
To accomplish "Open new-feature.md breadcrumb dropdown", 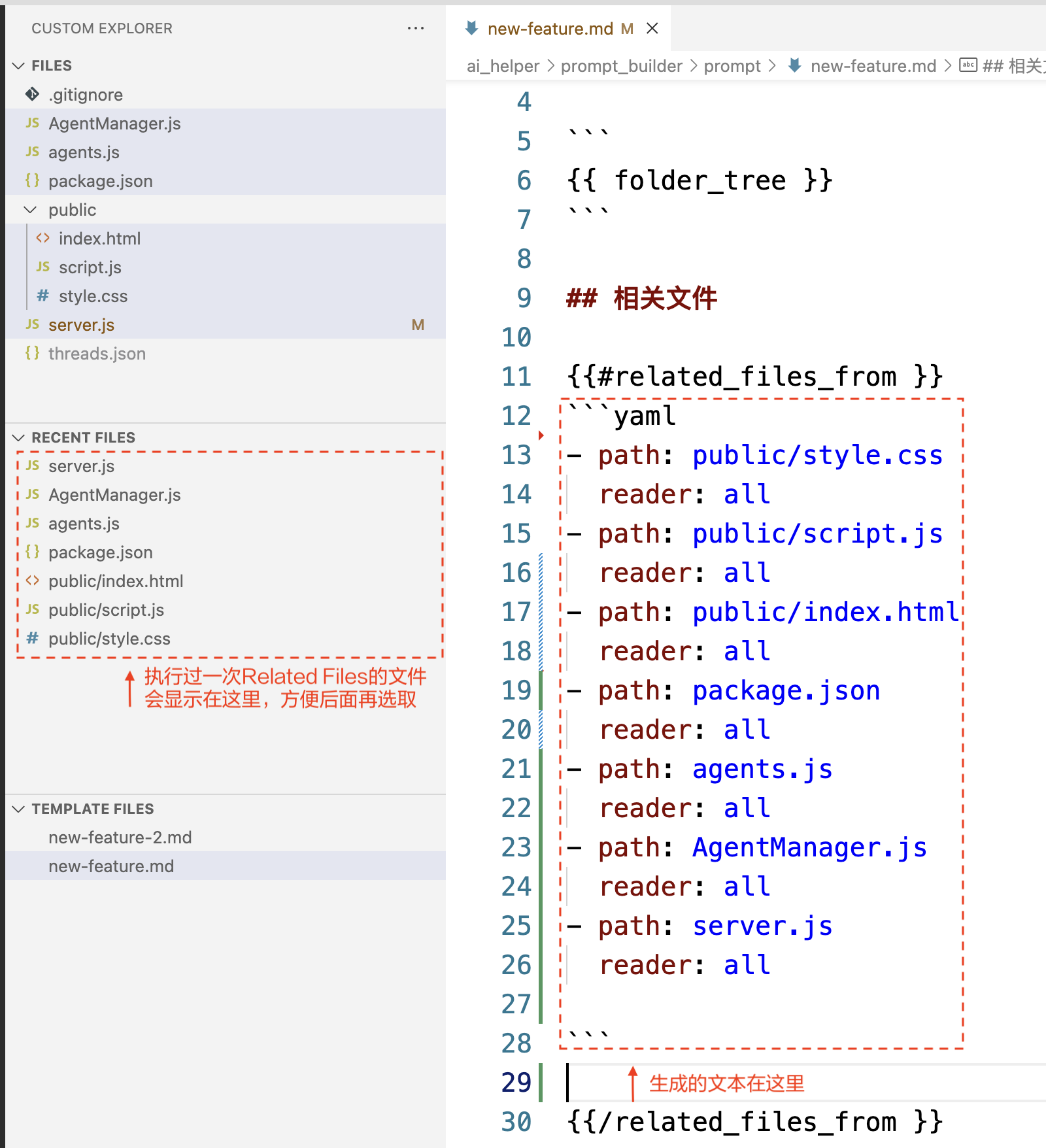I will pos(873,66).
